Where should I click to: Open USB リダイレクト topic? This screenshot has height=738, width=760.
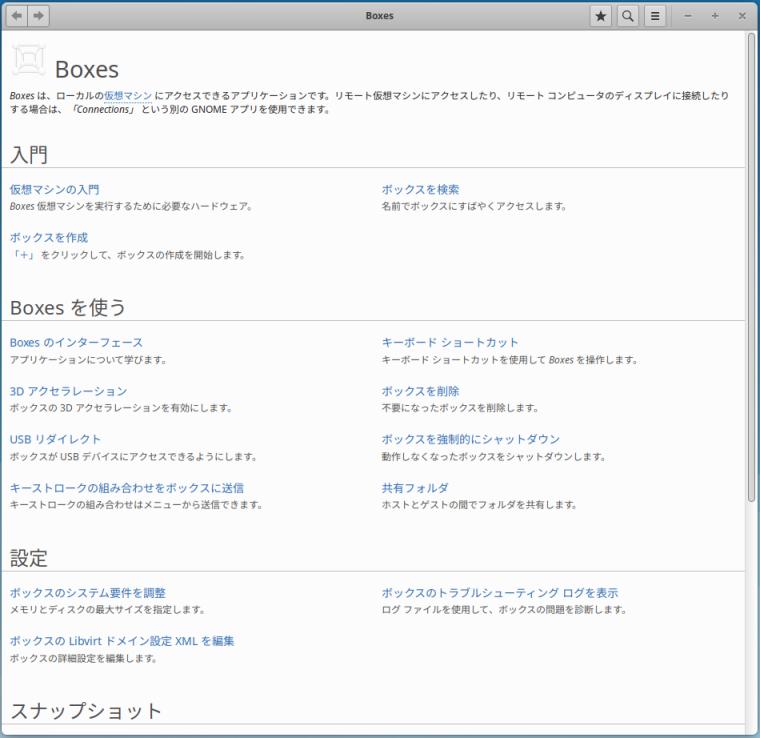[x=55, y=440]
